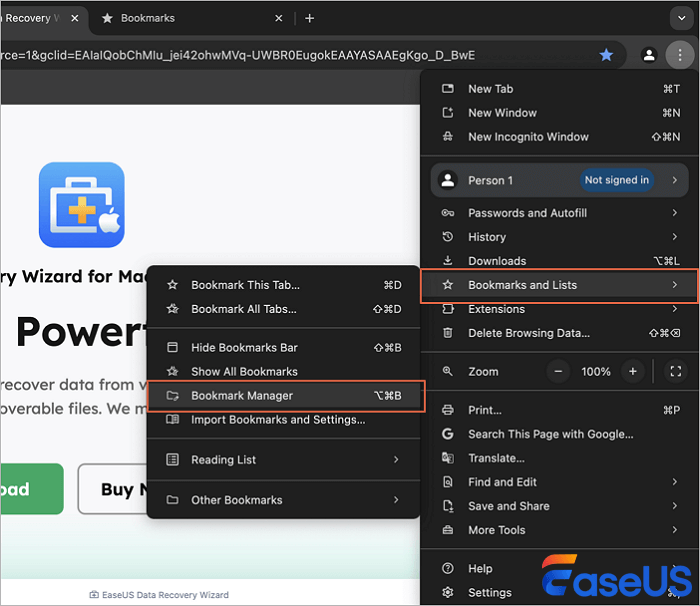The image size is (700, 606).
Task: Open Delete Browsing Data menu item
Action: point(528,333)
